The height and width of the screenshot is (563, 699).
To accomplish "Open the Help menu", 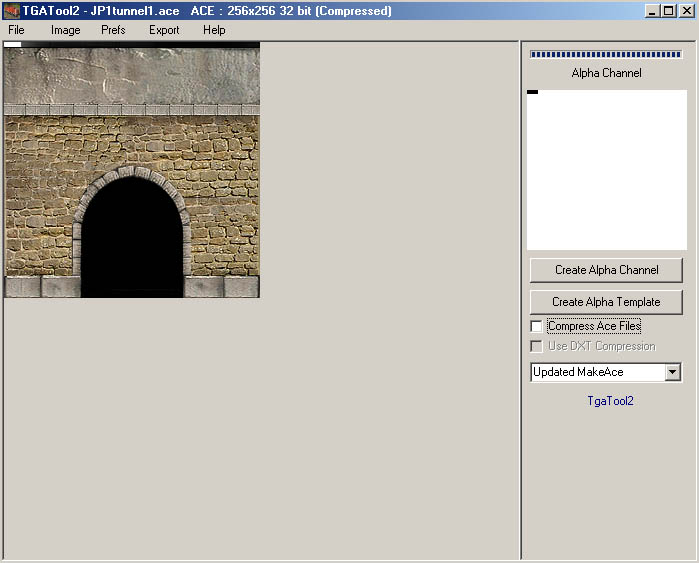I will (x=214, y=30).
